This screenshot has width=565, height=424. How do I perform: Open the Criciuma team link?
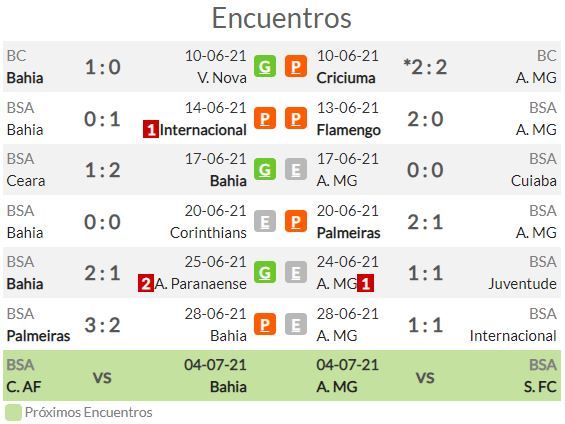click(346, 78)
